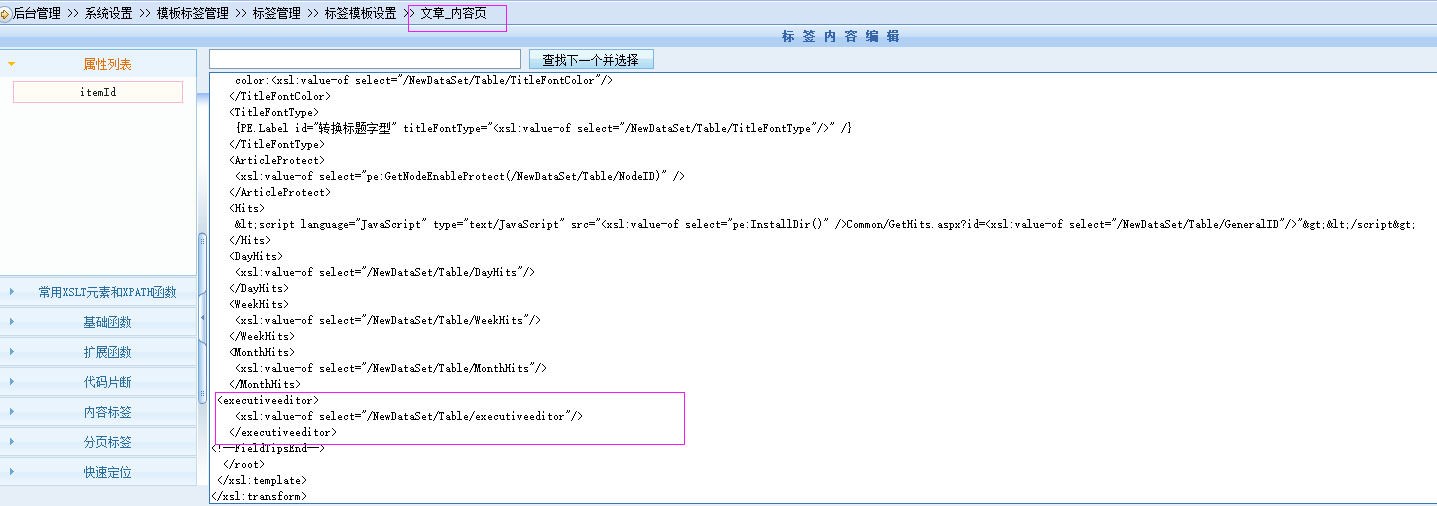This screenshot has height=506, width=1437.
Task: Click the sidebar splitter collapse handle
Action: pos(203,317)
